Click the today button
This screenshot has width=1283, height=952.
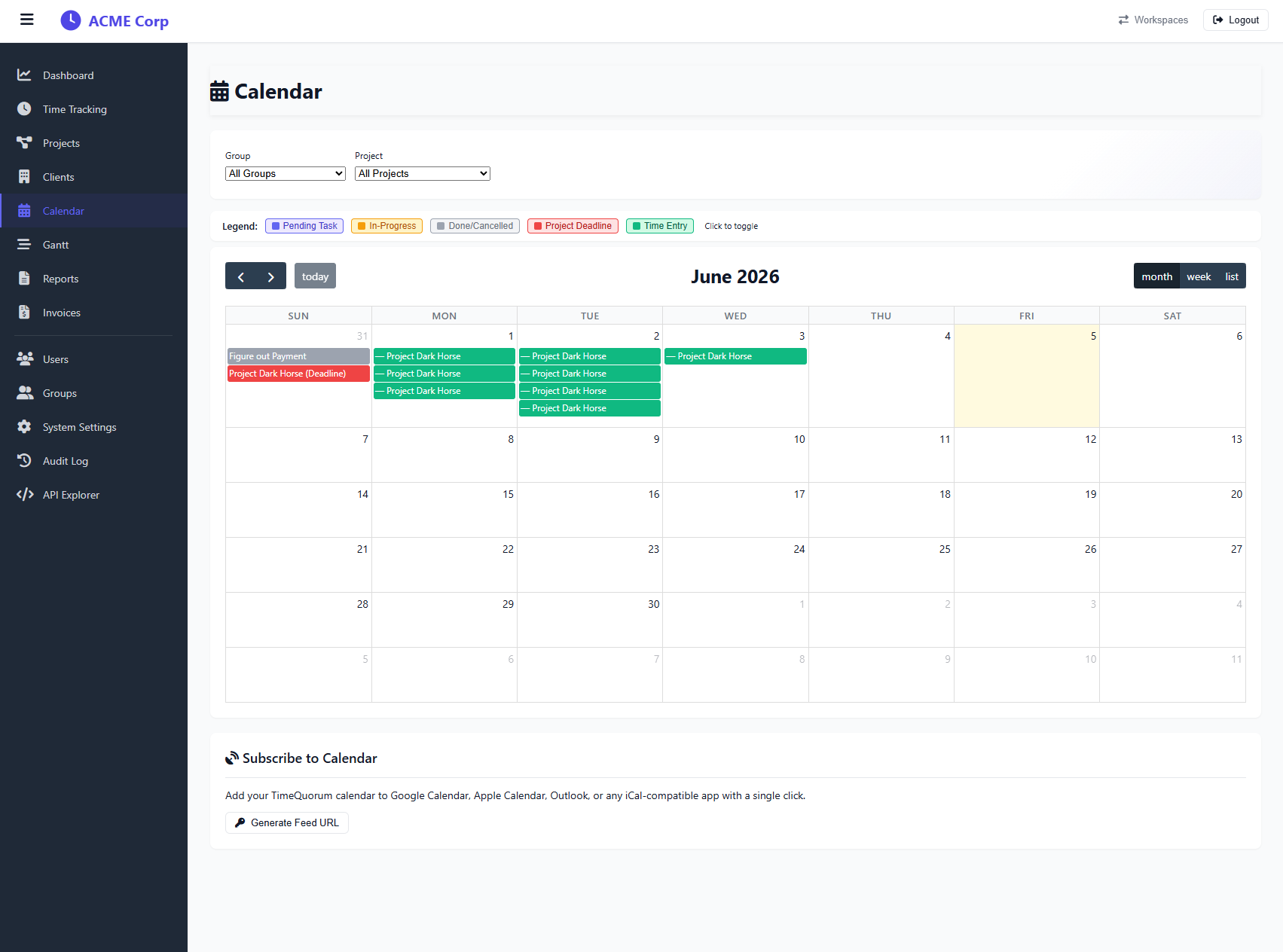pyautogui.click(x=315, y=276)
